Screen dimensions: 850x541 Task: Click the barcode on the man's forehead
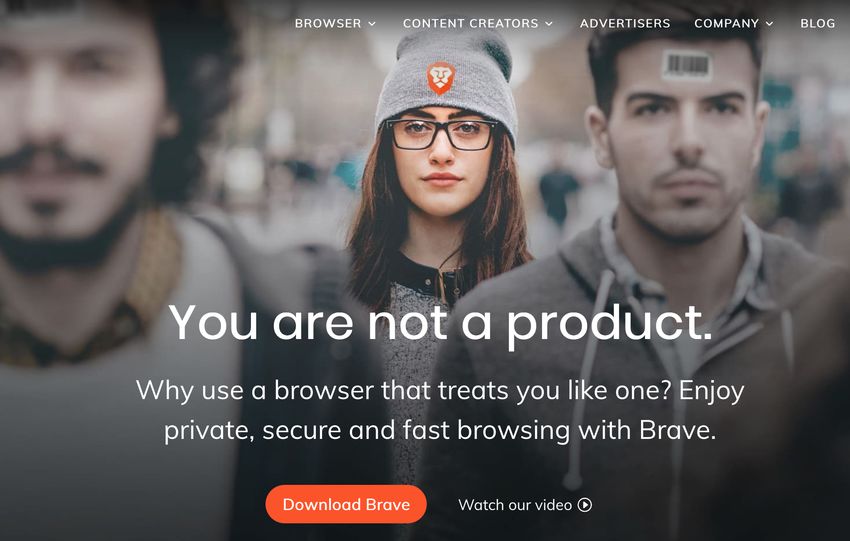click(x=686, y=65)
